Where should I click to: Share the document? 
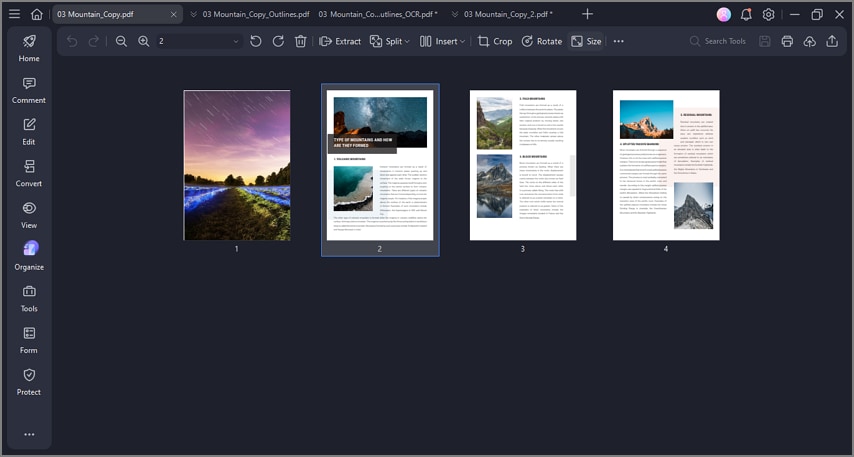[832, 41]
